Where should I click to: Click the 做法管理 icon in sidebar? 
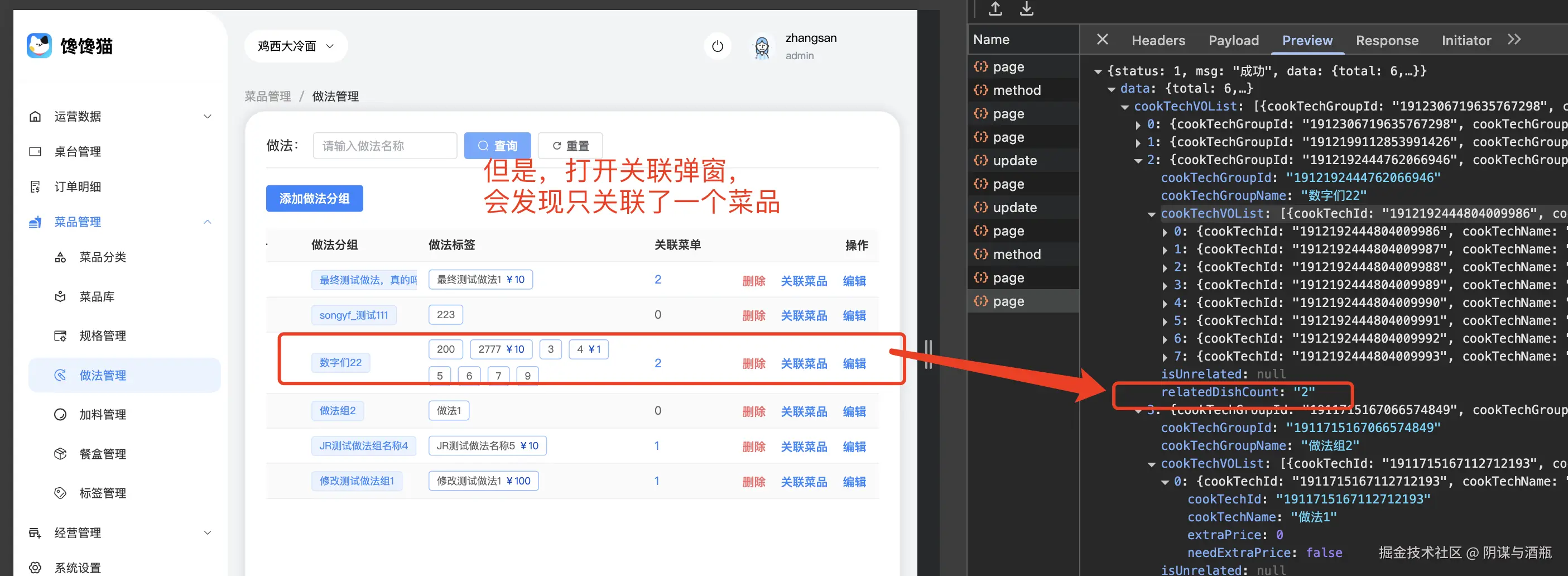(x=60, y=375)
